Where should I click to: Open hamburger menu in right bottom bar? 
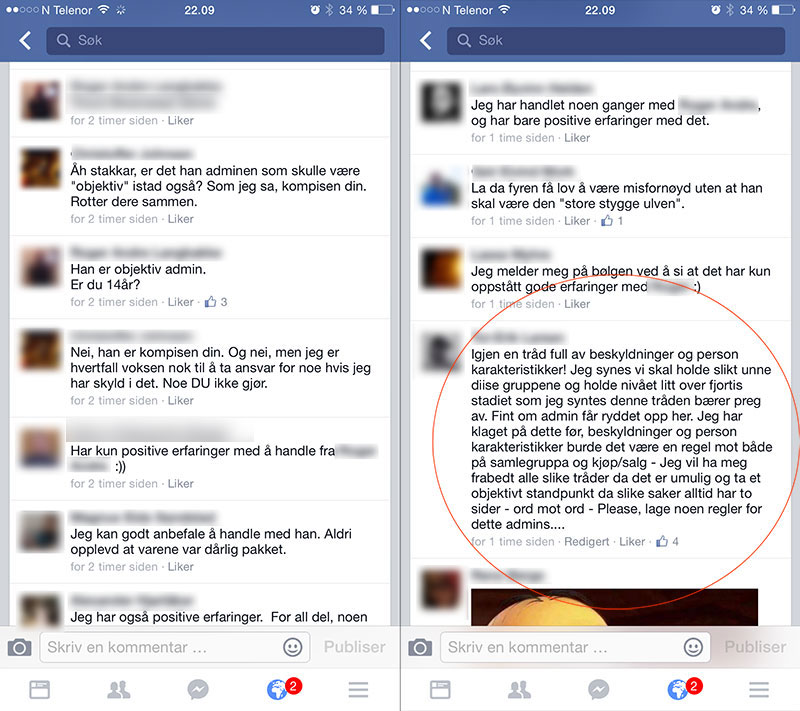759,690
